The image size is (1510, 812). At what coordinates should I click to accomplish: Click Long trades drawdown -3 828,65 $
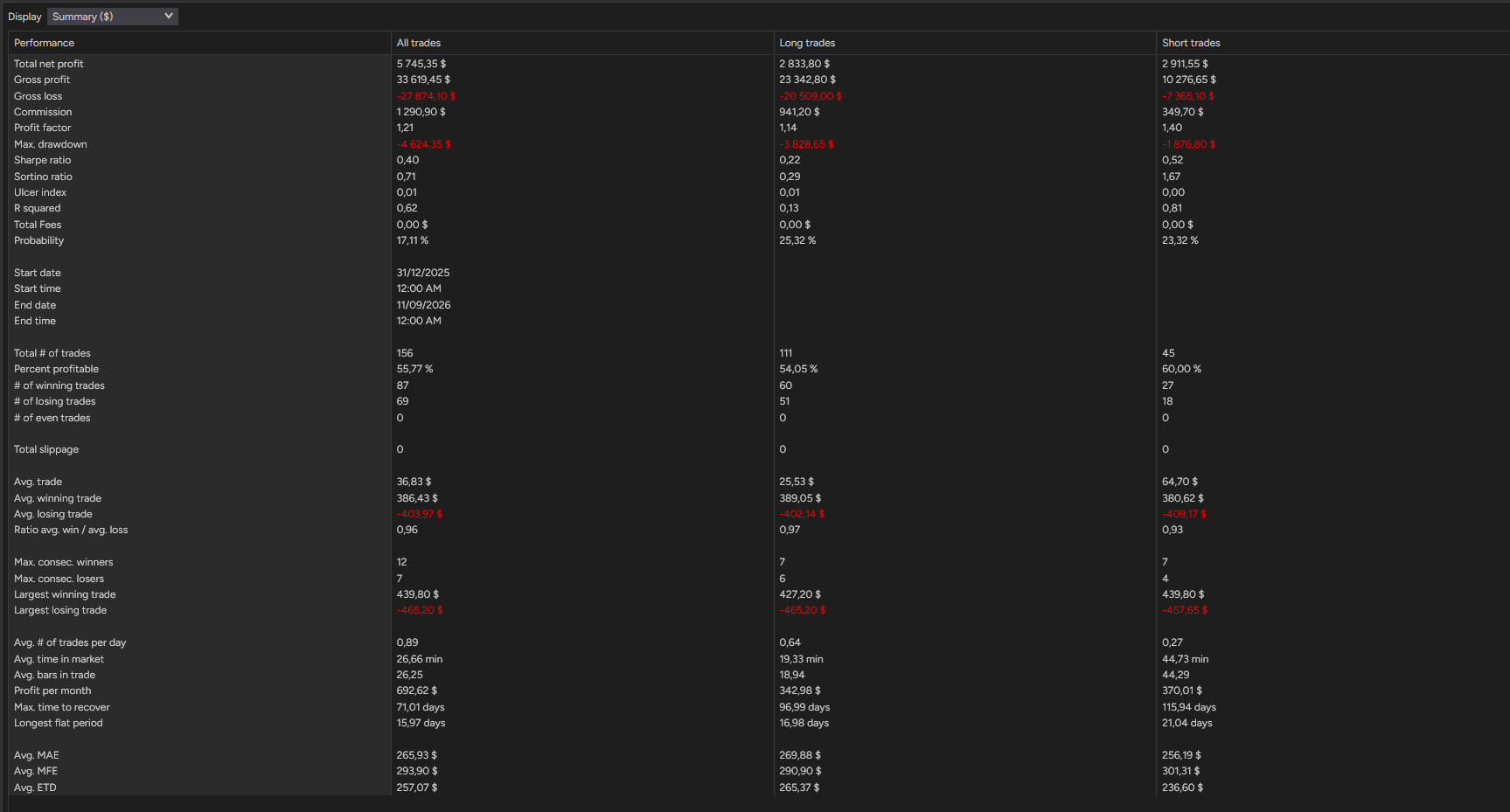pos(806,144)
